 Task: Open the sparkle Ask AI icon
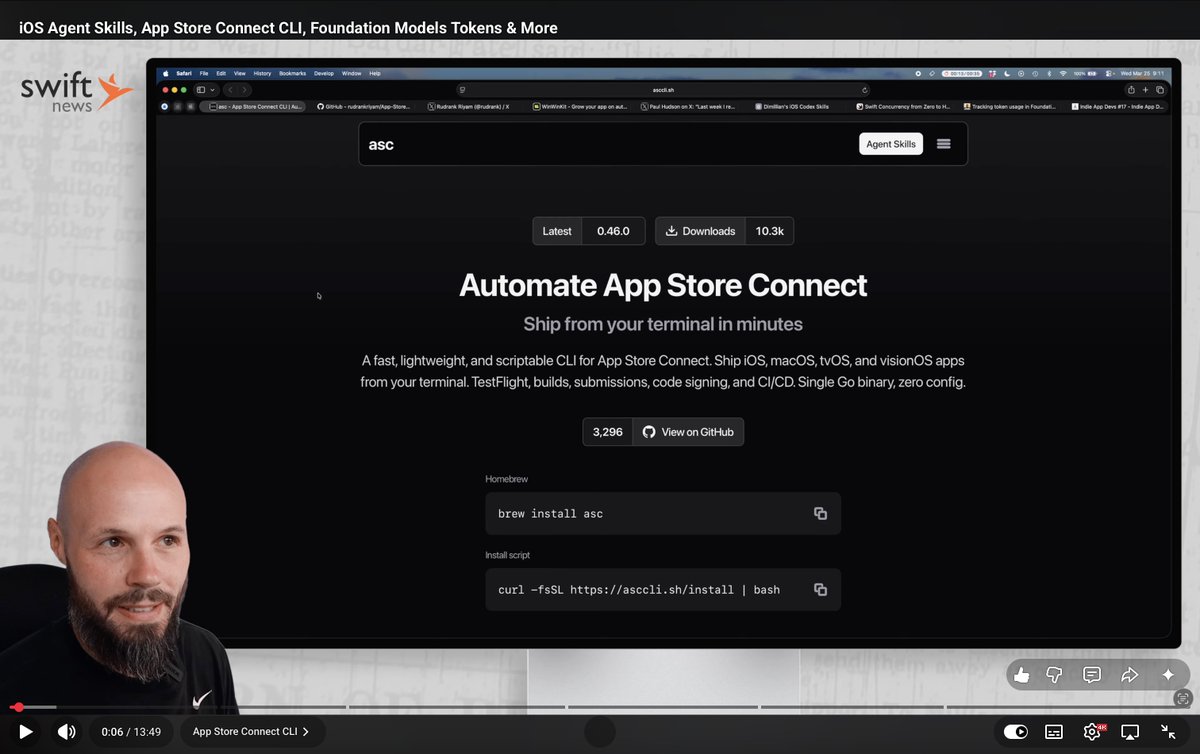point(1168,675)
